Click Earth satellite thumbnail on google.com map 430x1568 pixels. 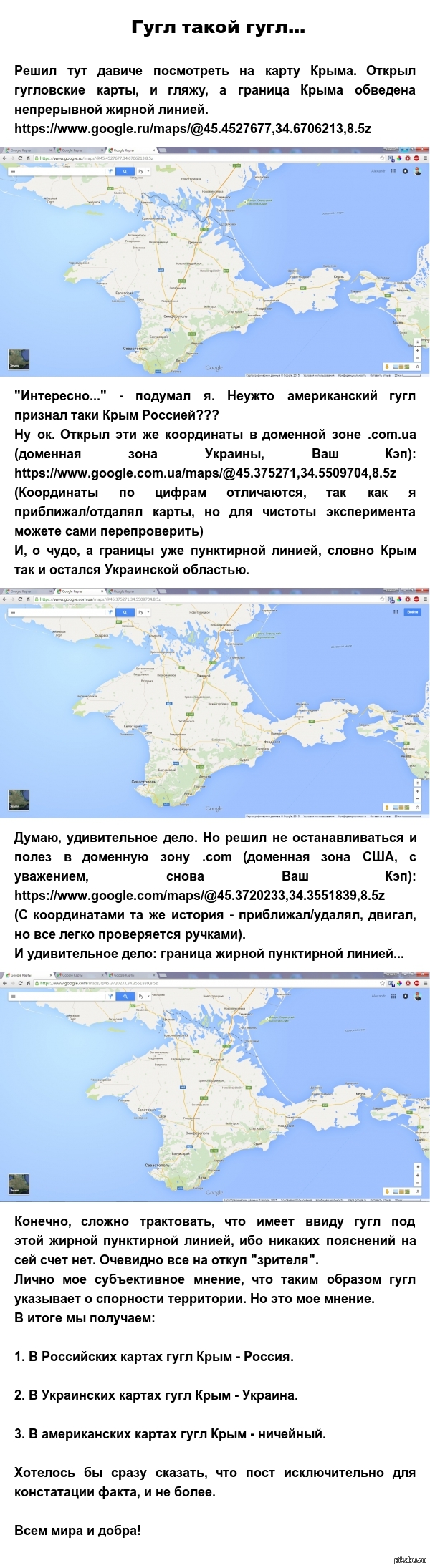coord(18,1185)
